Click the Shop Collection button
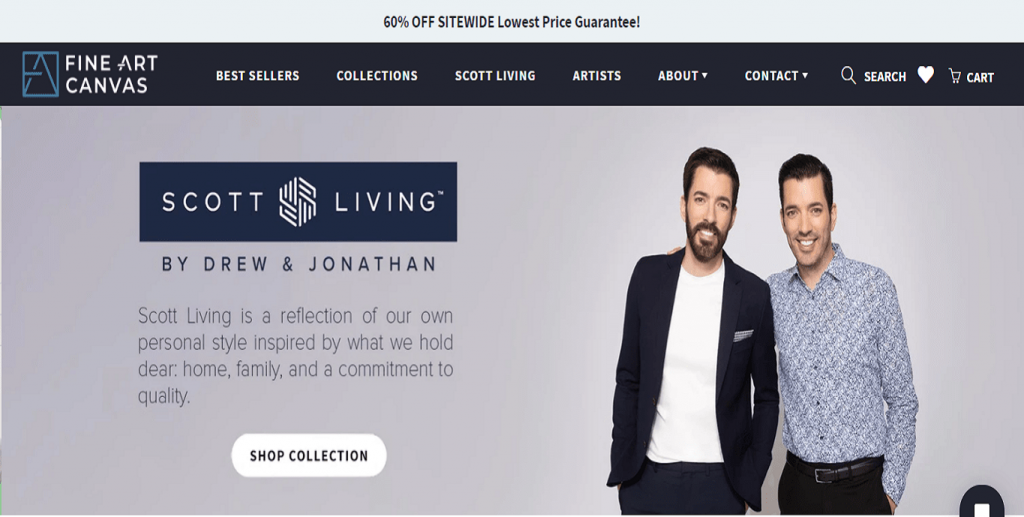1024x517 pixels. [309, 456]
